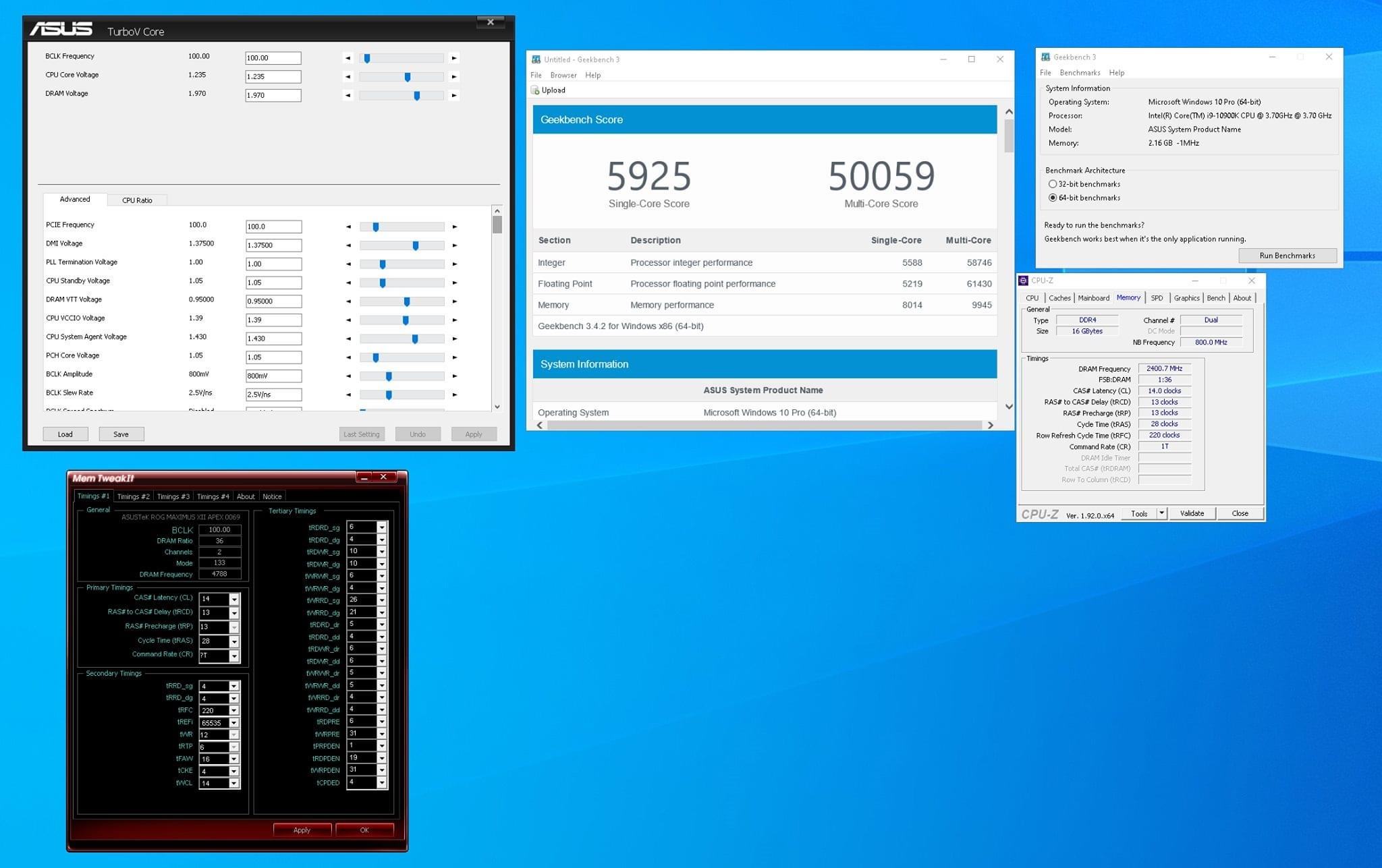
Task: Click Save button in TurboV Core
Action: [x=121, y=434]
